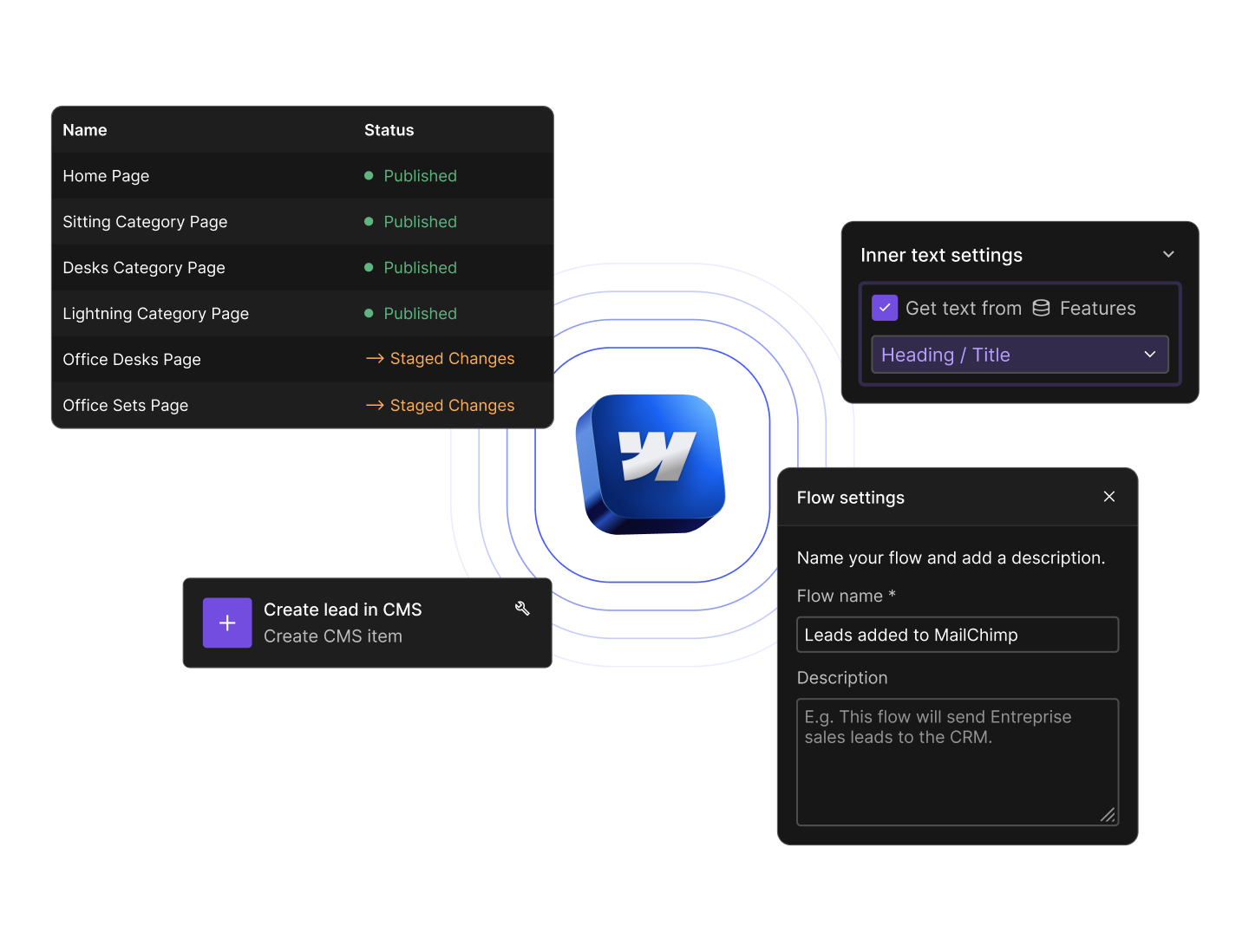
Task: Click the database icon next to Features
Action: (x=1040, y=308)
